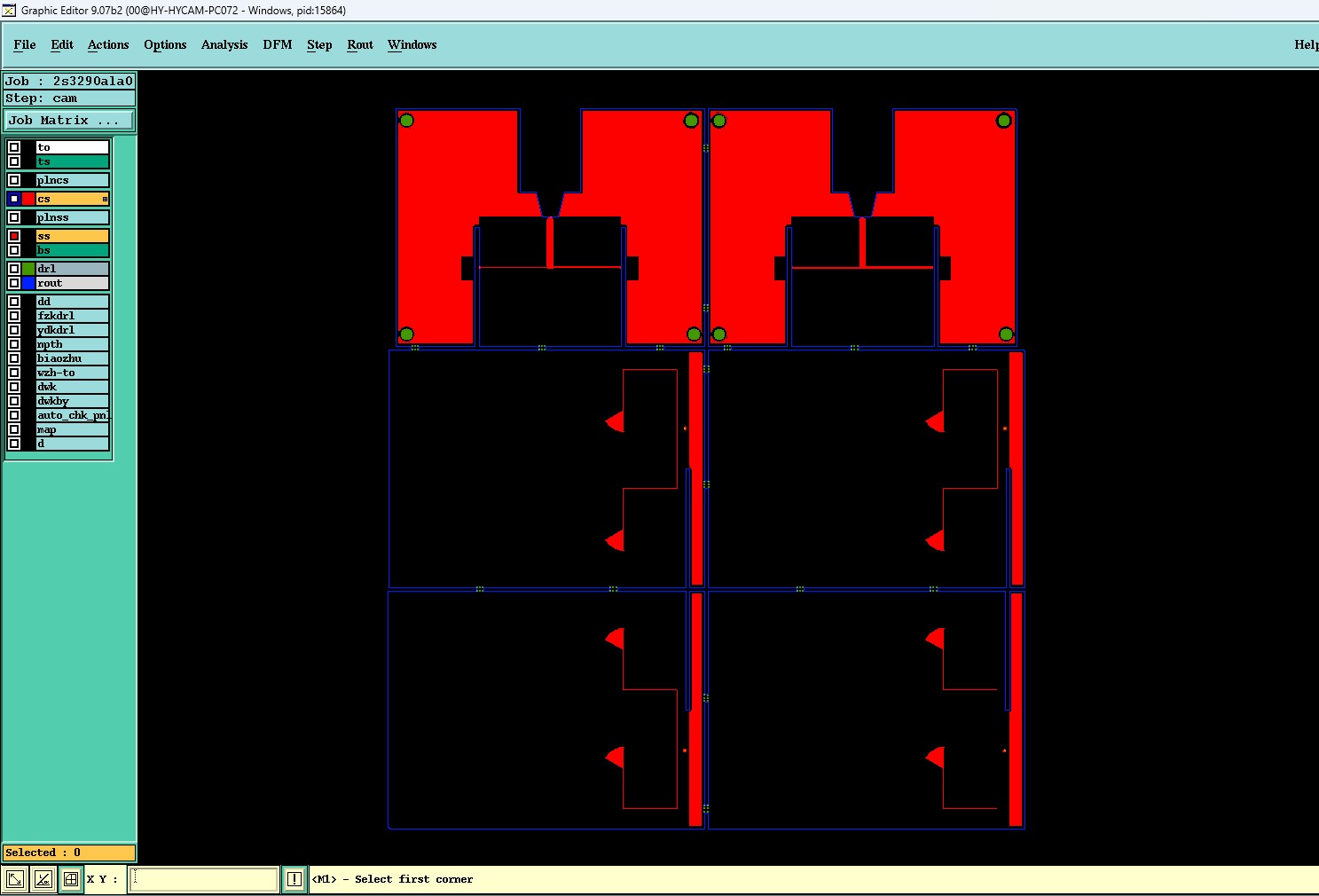Toggle the 'plncs' layer display checkbox
Viewport: 1319px width, 896px height.
[x=14, y=180]
